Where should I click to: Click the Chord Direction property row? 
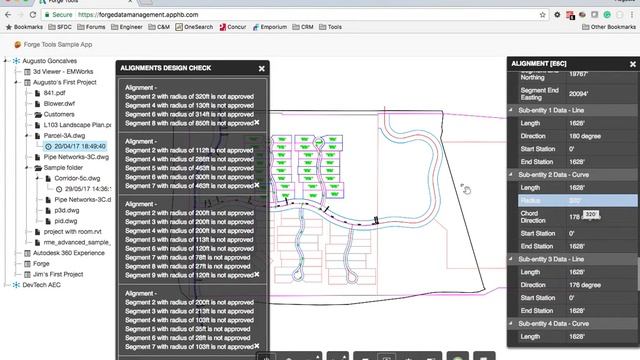tap(577, 217)
